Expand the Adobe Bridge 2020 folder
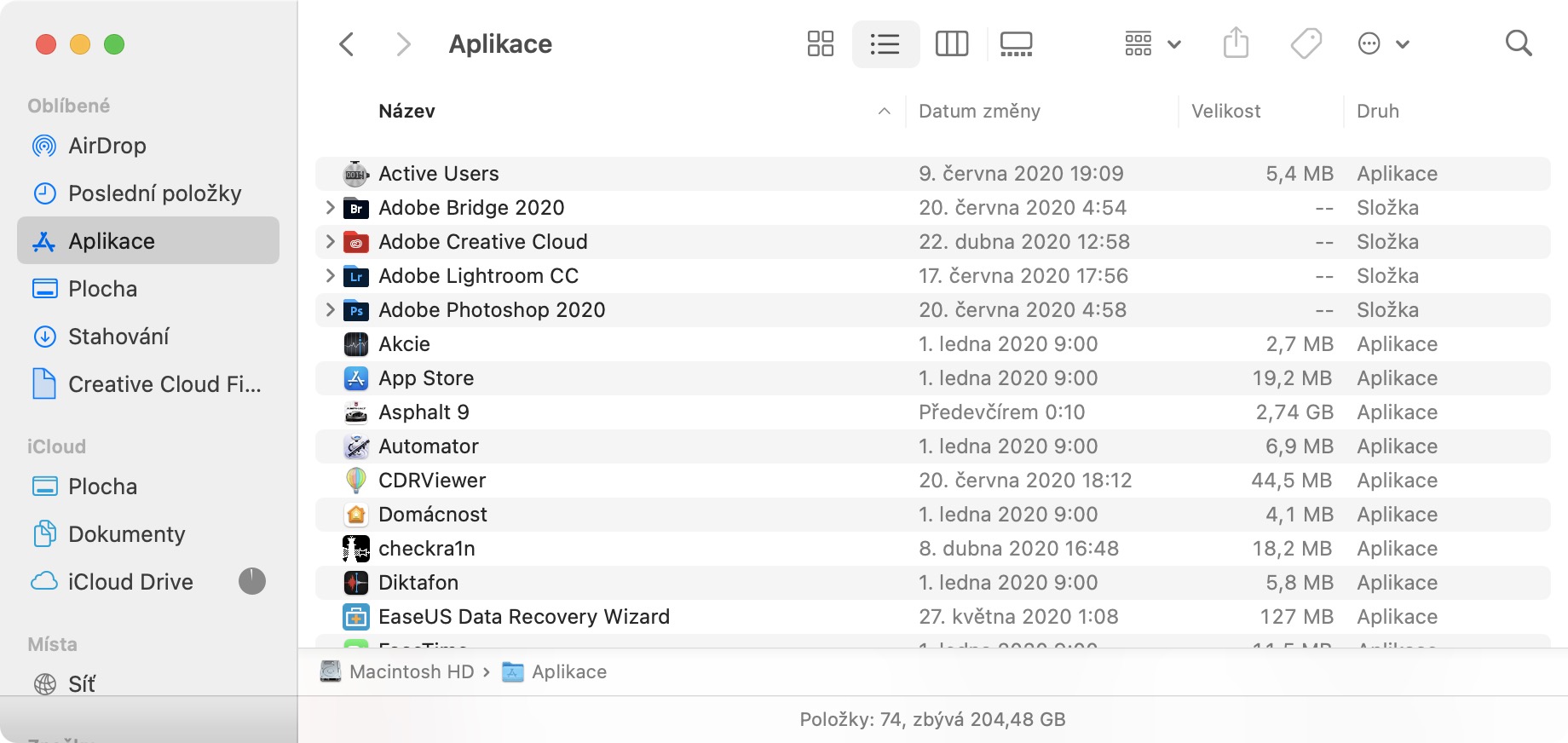Image resolution: width=1568 pixels, height=743 pixels. 330,208
